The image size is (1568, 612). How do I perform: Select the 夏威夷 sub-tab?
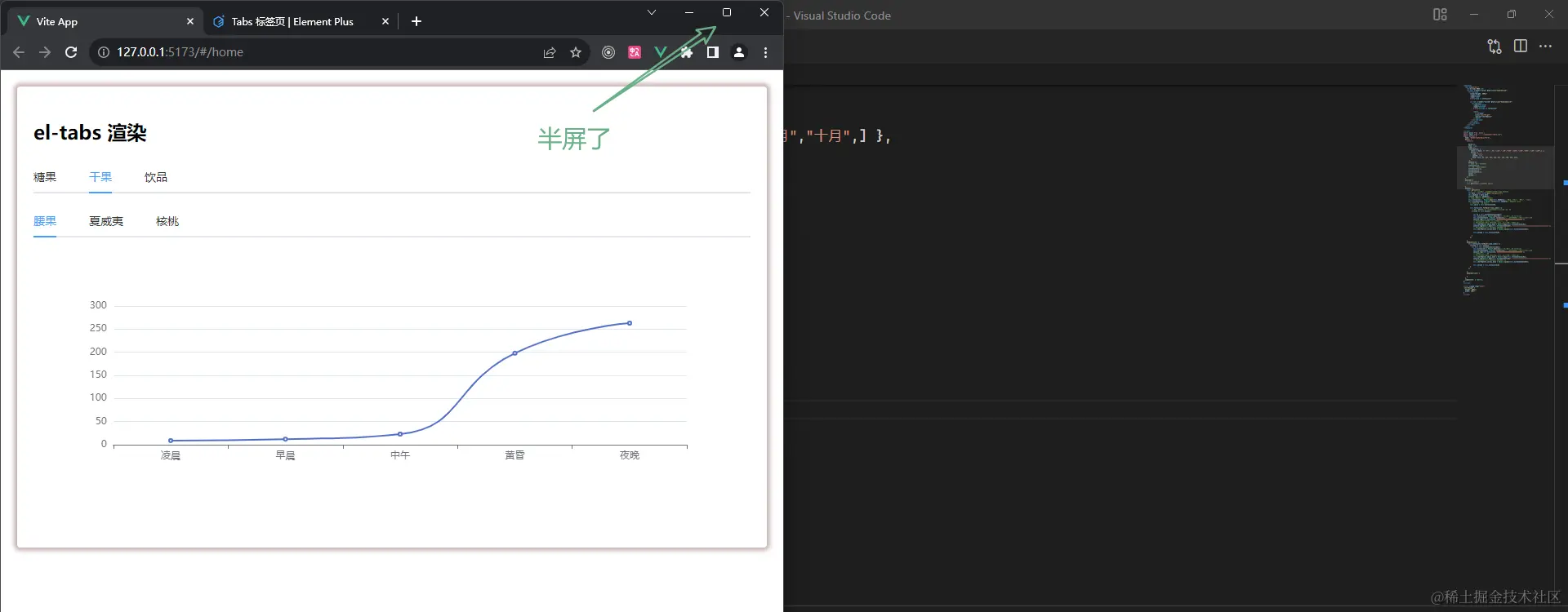pos(106,221)
